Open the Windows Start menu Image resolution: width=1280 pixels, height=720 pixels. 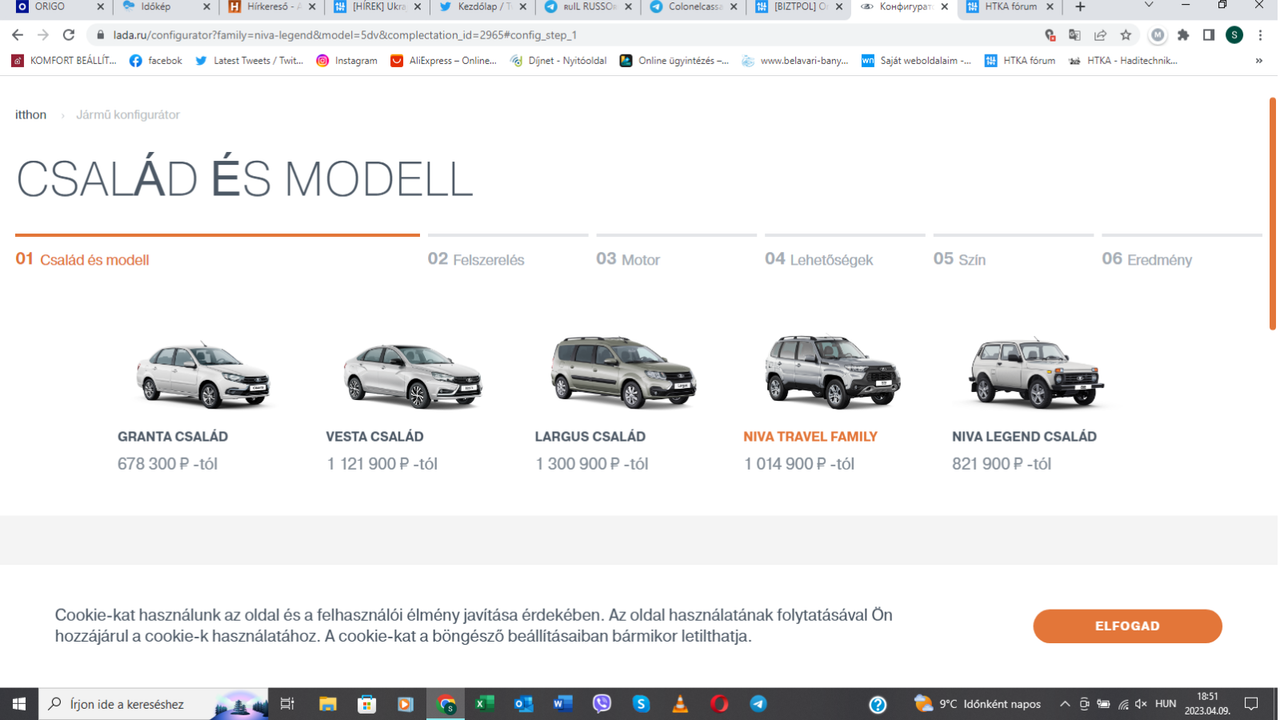(19, 704)
